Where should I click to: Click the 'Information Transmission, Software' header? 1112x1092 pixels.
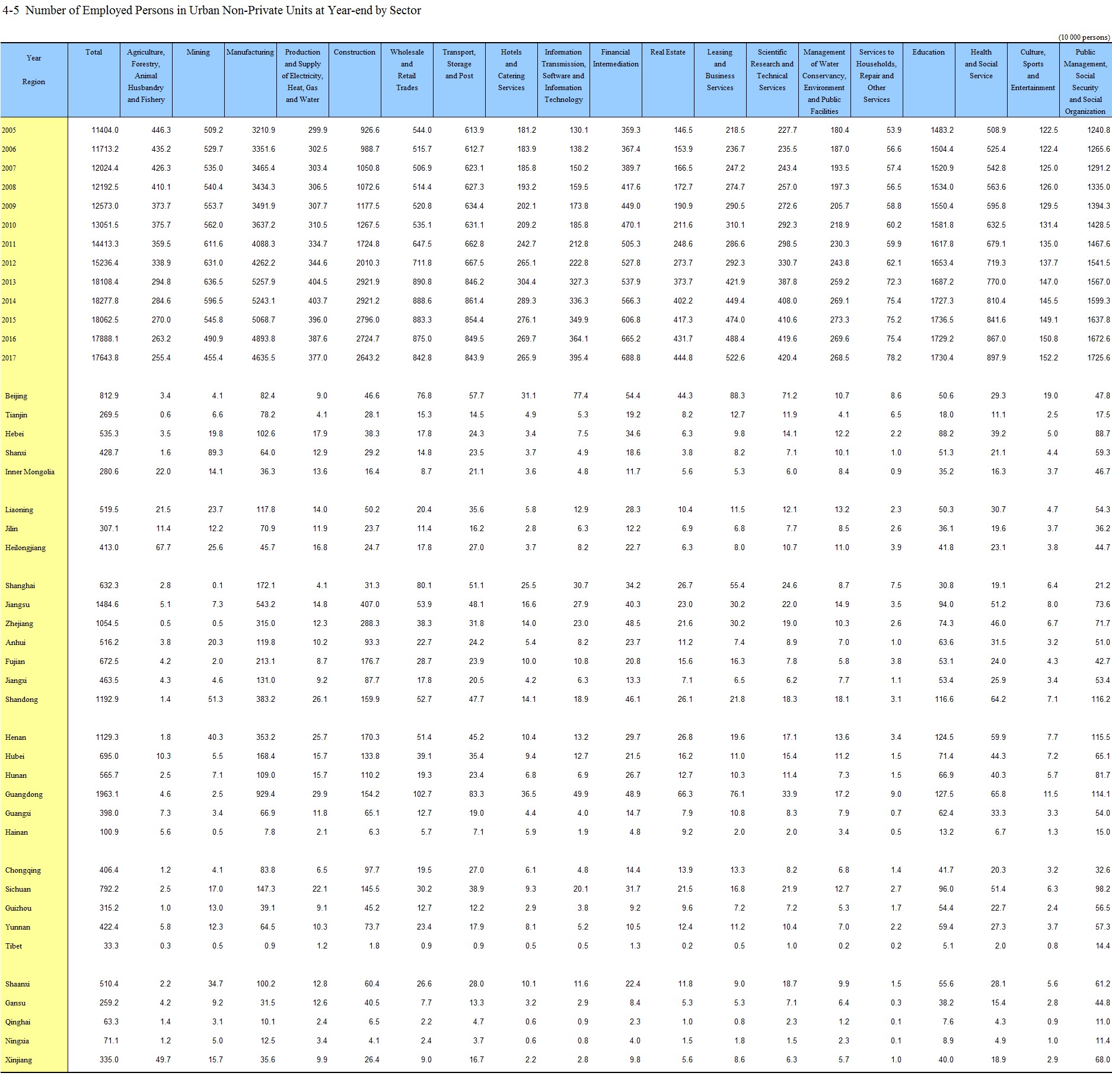pyautogui.click(x=563, y=76)
